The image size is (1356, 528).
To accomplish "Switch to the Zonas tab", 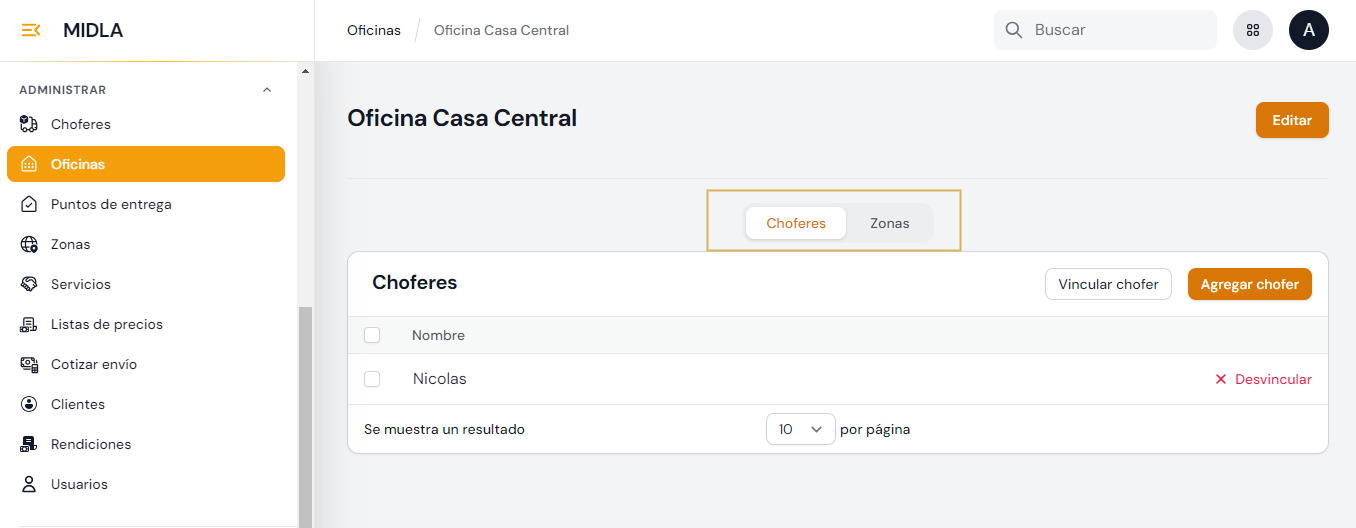I will click(x=889, y=223).
